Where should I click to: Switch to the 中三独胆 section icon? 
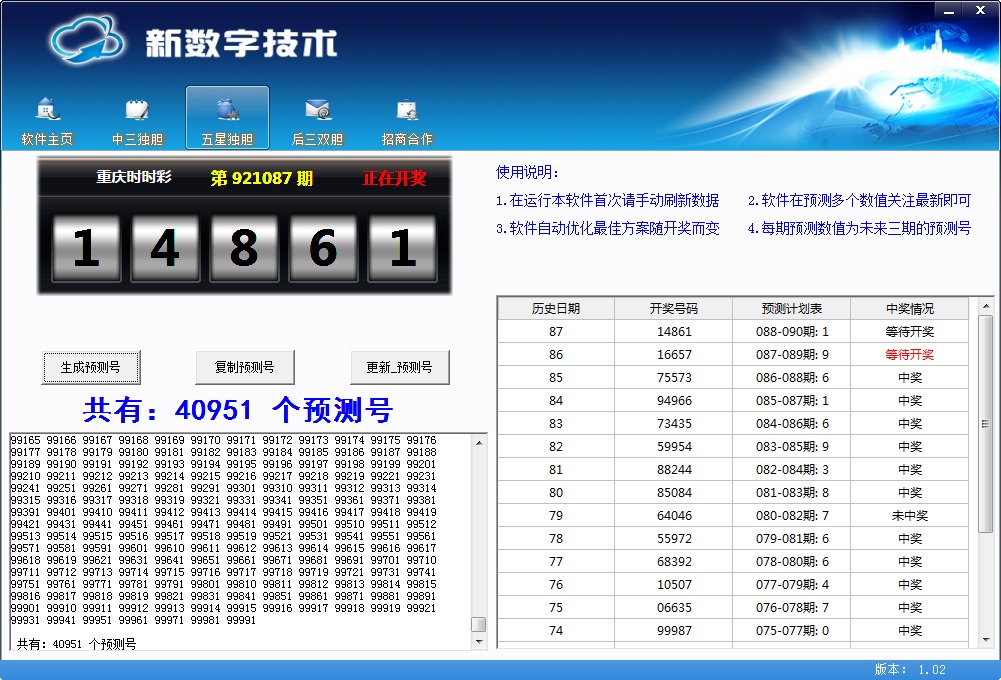[x=137, y=119]
